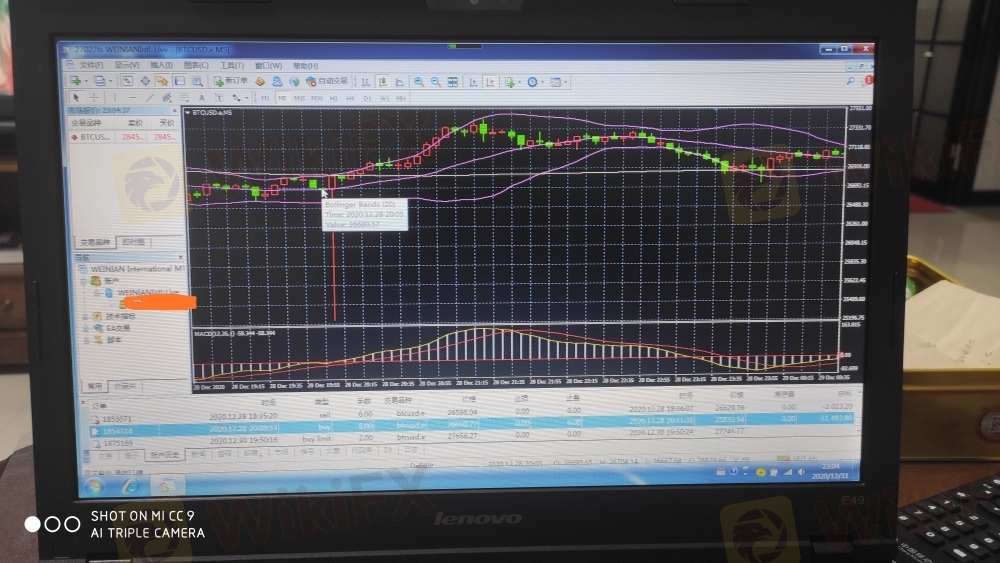Expand the 技术指标 indicators tree node
Image resolution: width=1000 pixels, height=563 pixels.
coord(85,316)
